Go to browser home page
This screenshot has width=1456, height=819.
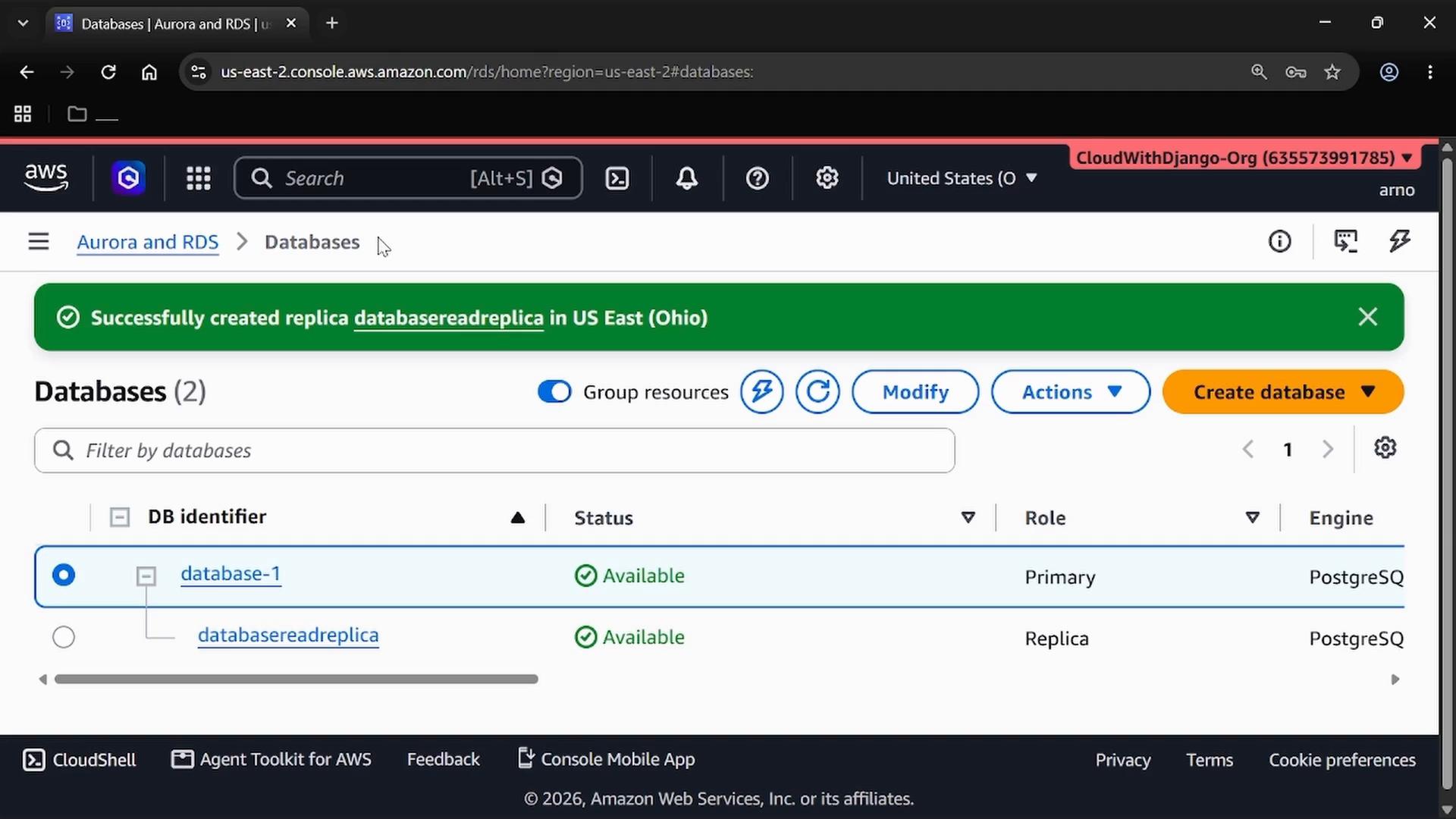pos(149,72)
